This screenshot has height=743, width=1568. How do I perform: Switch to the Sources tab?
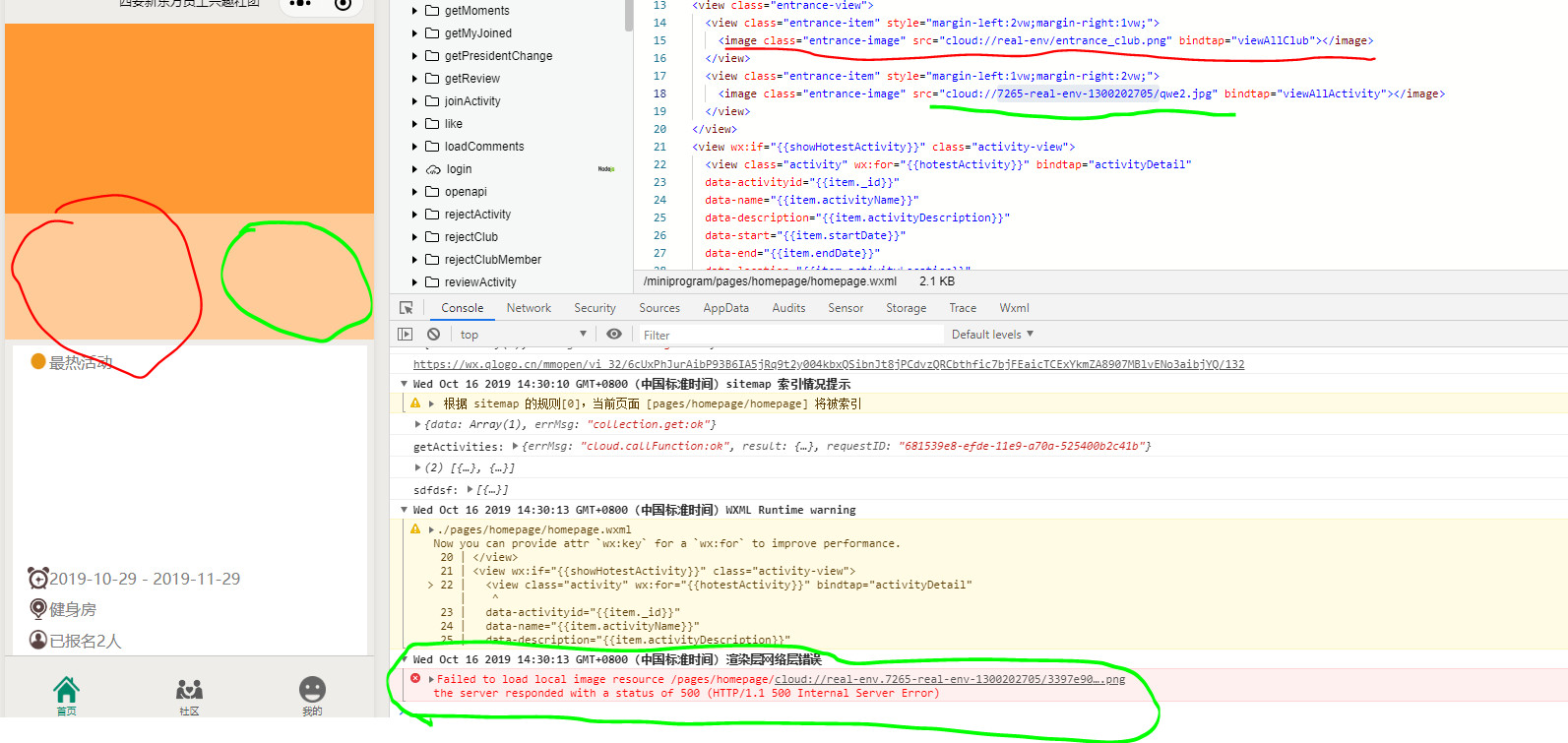[659, 308]
